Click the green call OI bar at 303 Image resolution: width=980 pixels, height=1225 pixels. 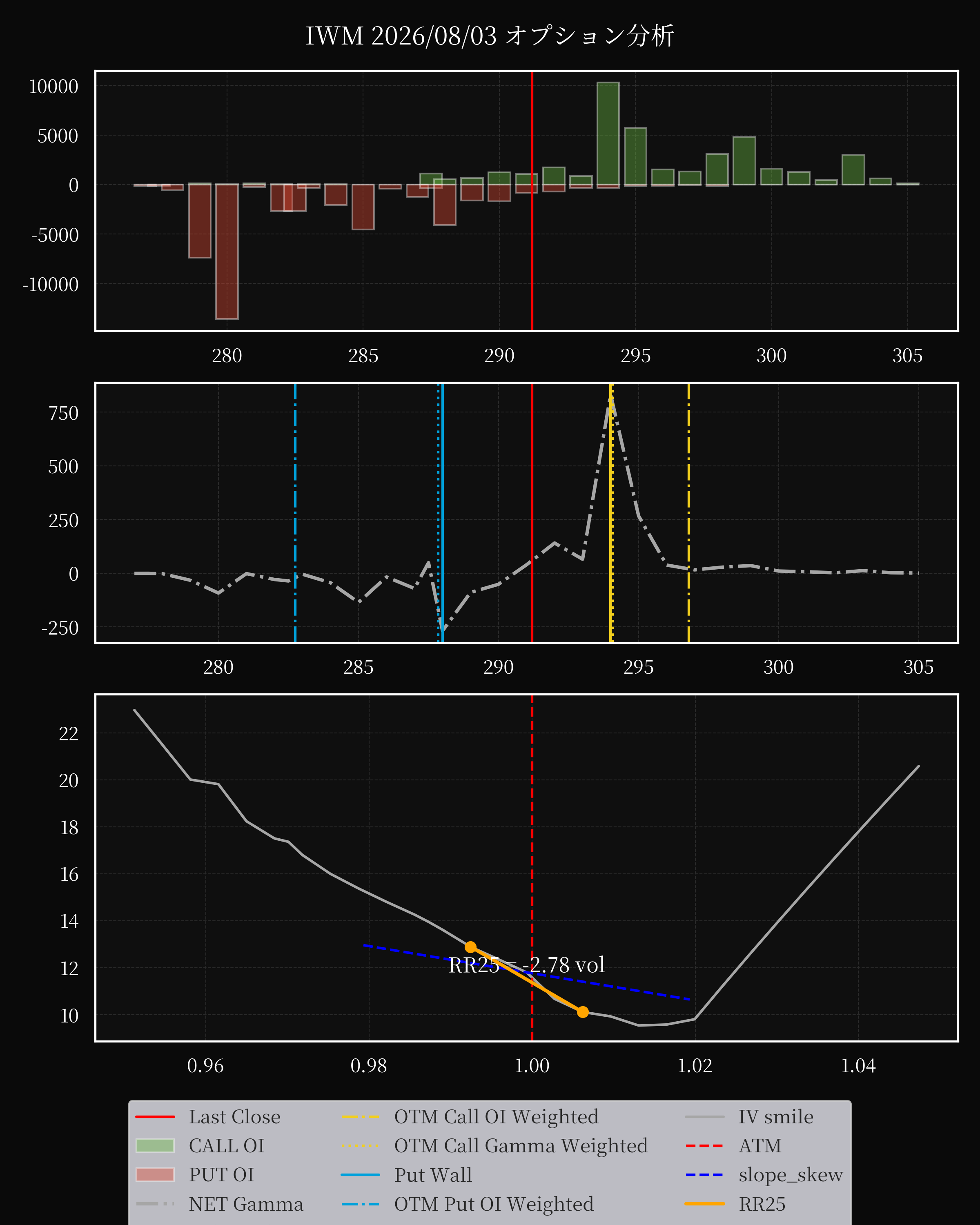pos(853,169)
